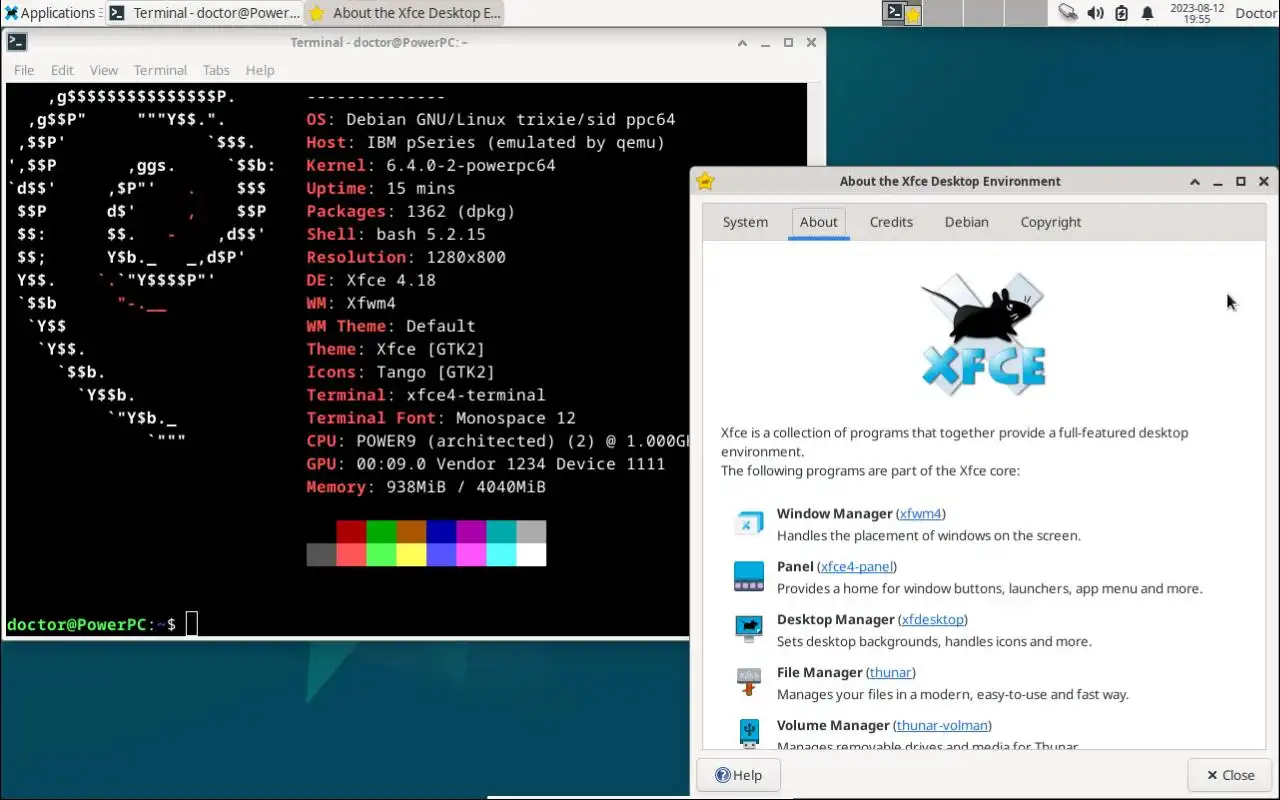Open the Doctor user menu
The image size is (1280, 800).
coord(1255,13)
